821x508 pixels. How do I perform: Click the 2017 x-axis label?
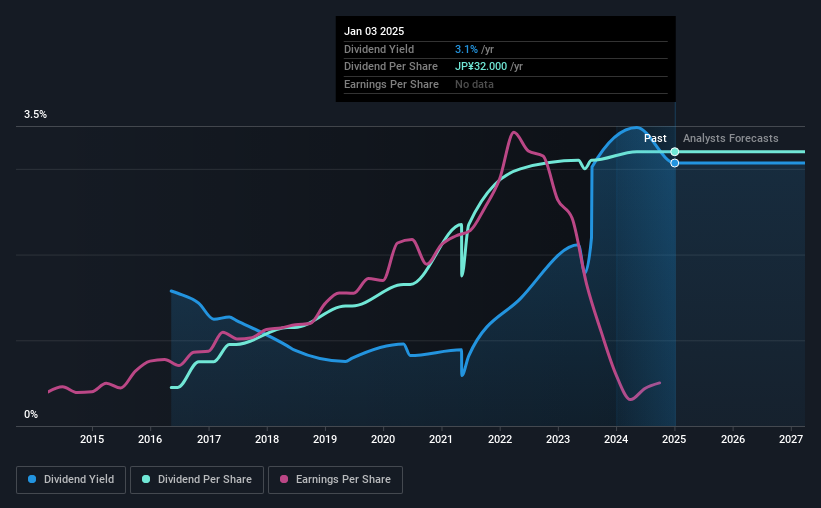pyautogui.click(x=208, y=439)
